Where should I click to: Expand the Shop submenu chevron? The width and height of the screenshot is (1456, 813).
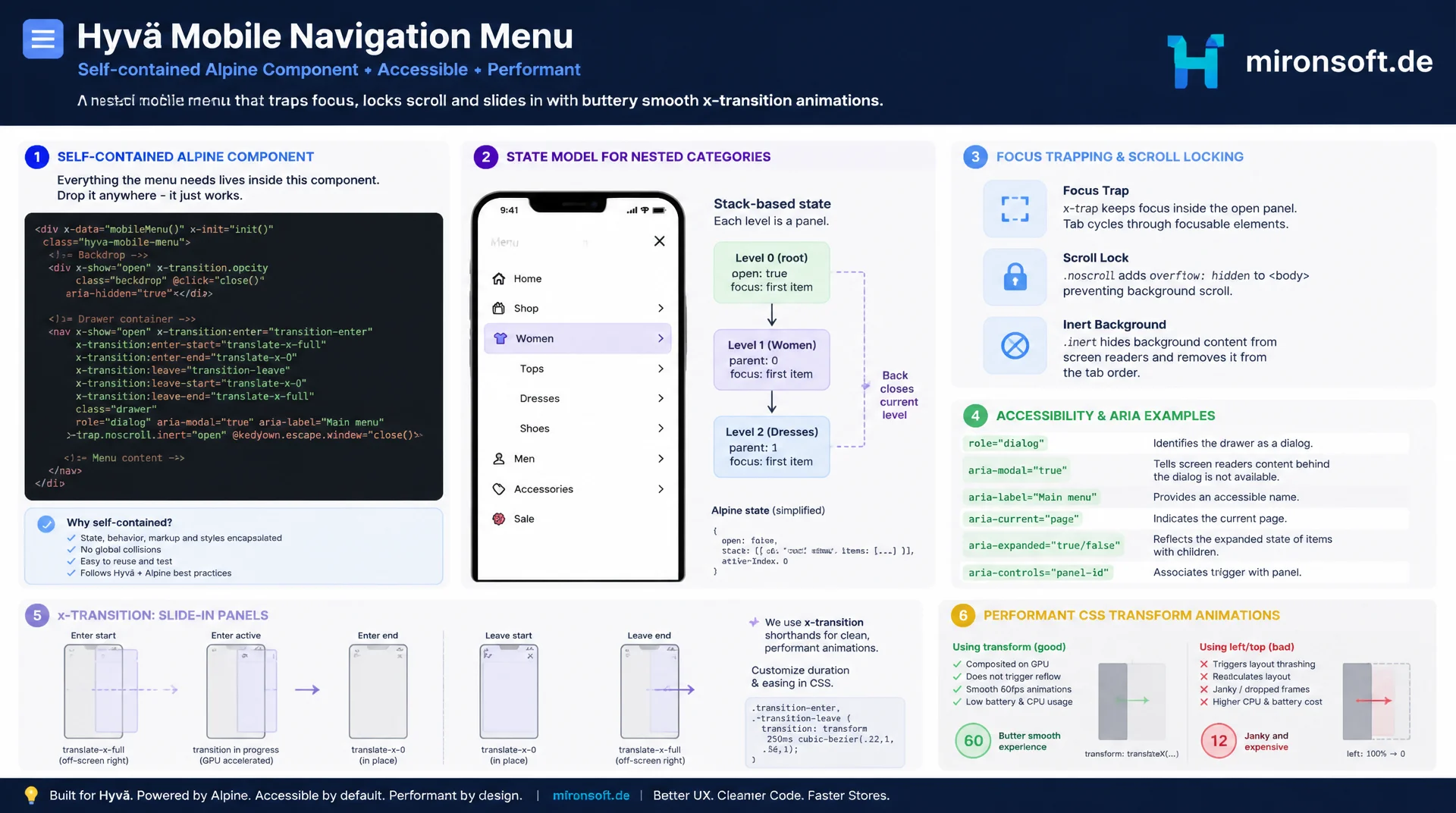tap(661, 309)
